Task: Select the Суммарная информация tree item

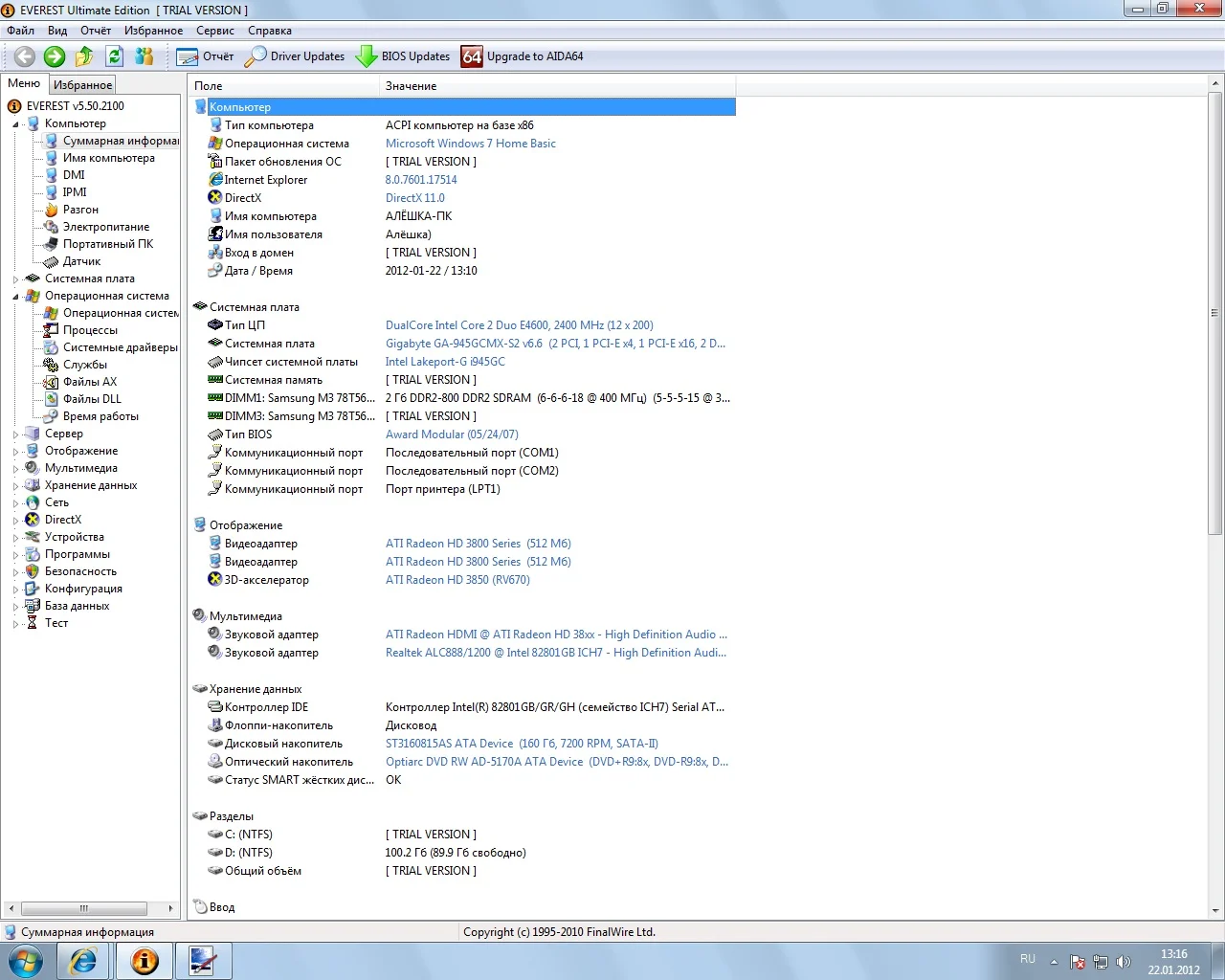Action: point(121,141)
